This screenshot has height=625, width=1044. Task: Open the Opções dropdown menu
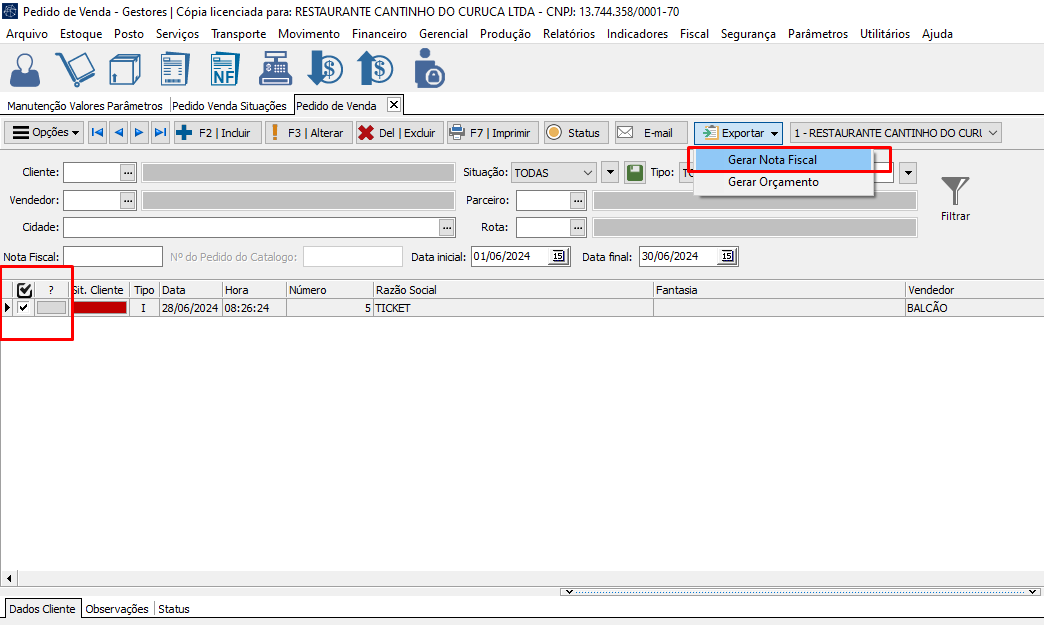44,133
